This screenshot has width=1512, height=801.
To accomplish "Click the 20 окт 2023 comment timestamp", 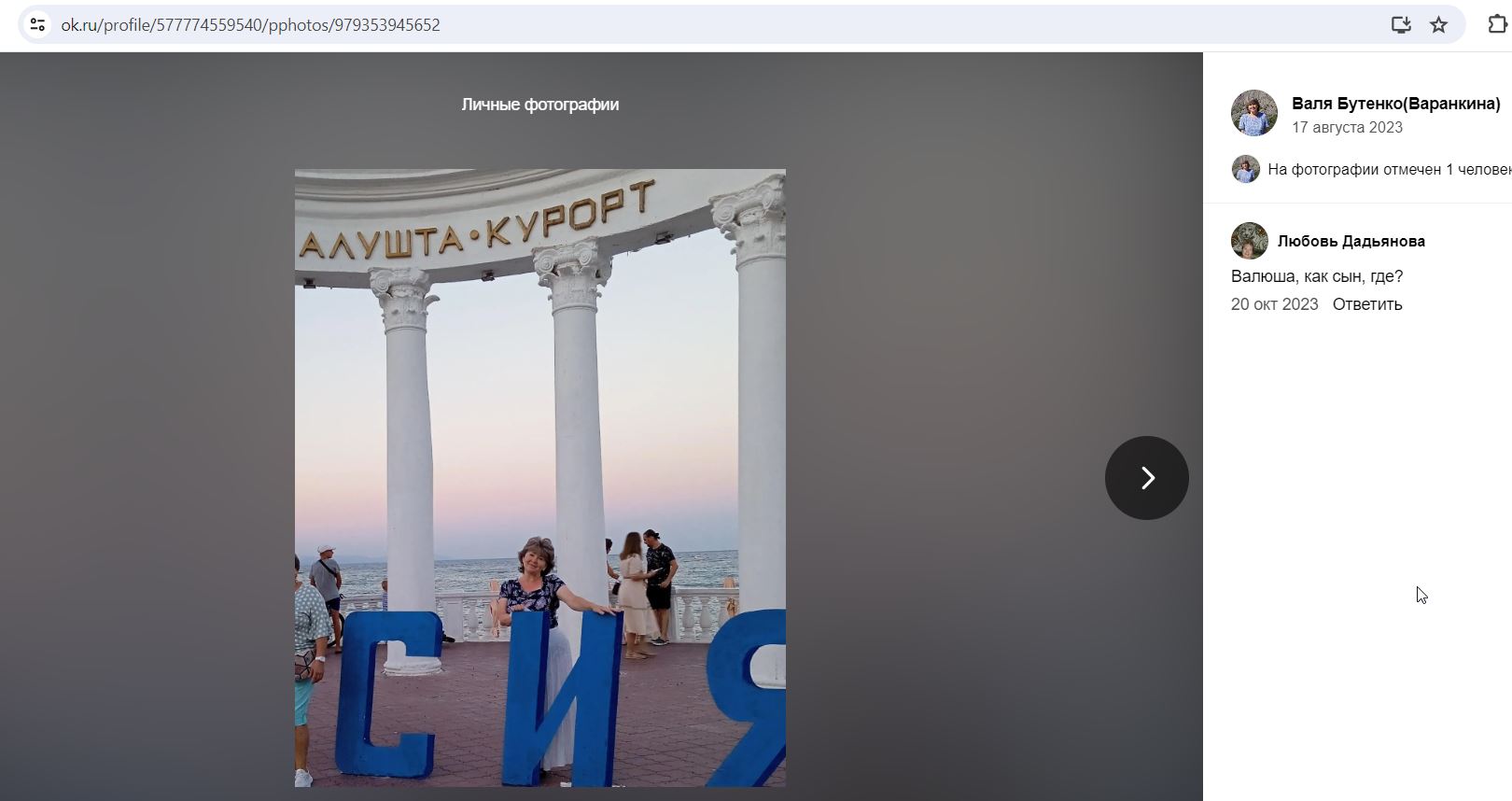I will [1274, 304].
